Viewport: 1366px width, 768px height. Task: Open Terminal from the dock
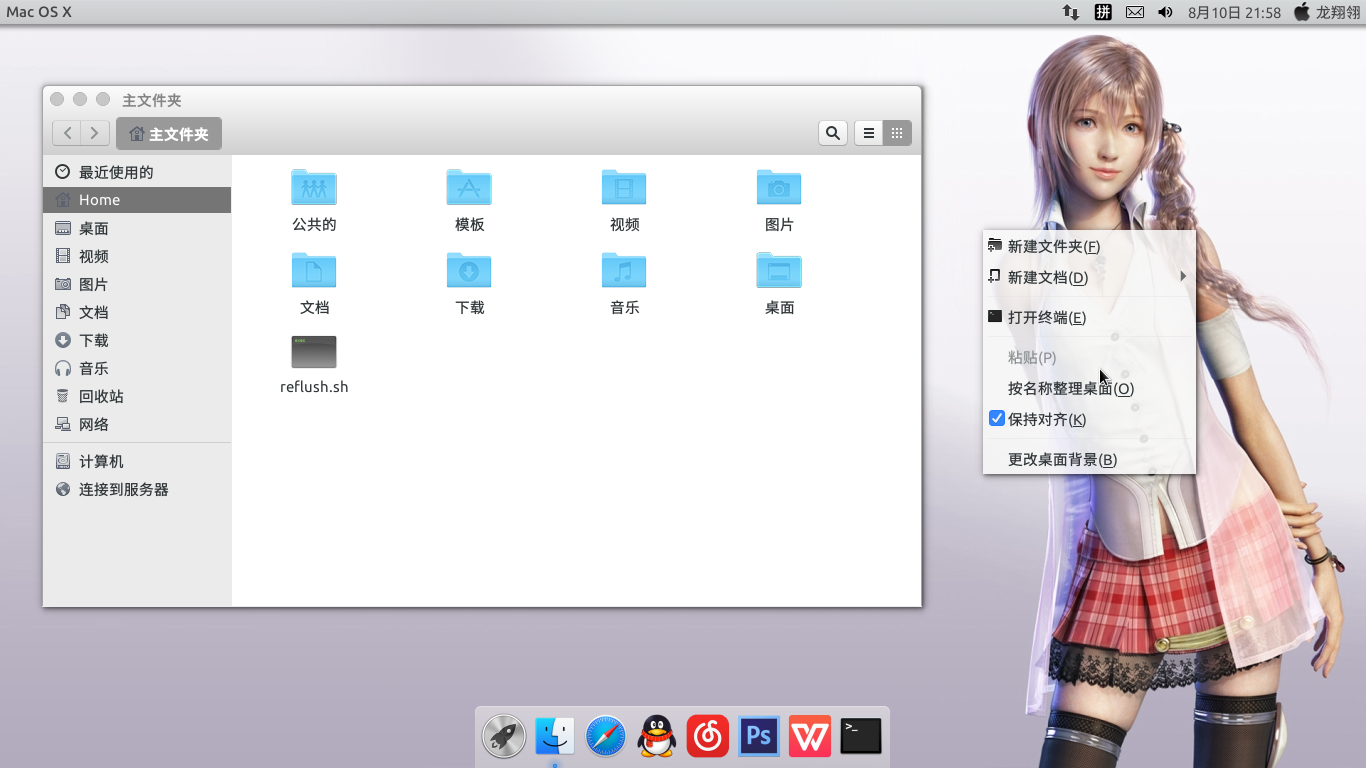coord(861,736)
